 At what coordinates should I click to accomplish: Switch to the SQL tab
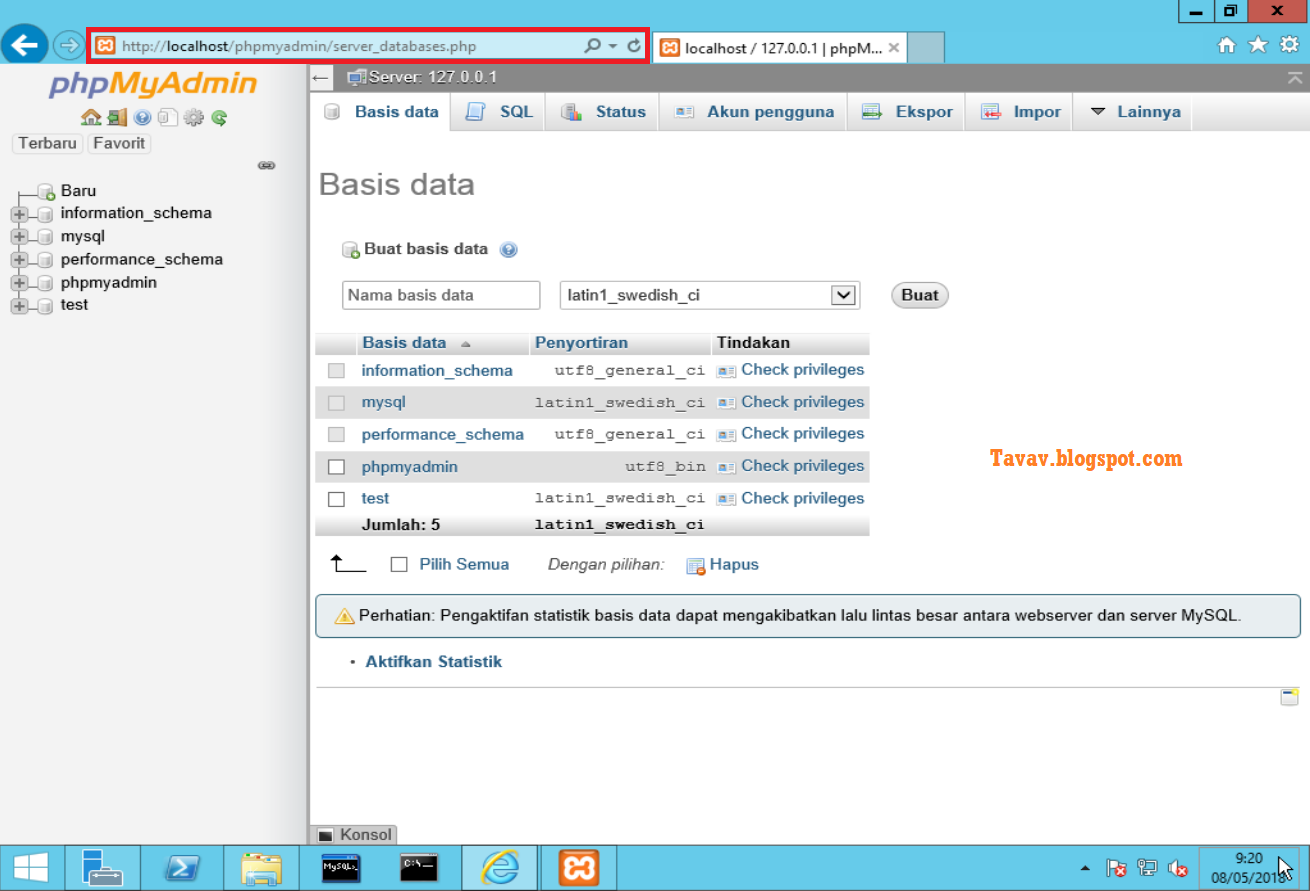click(x=498, y=112)
